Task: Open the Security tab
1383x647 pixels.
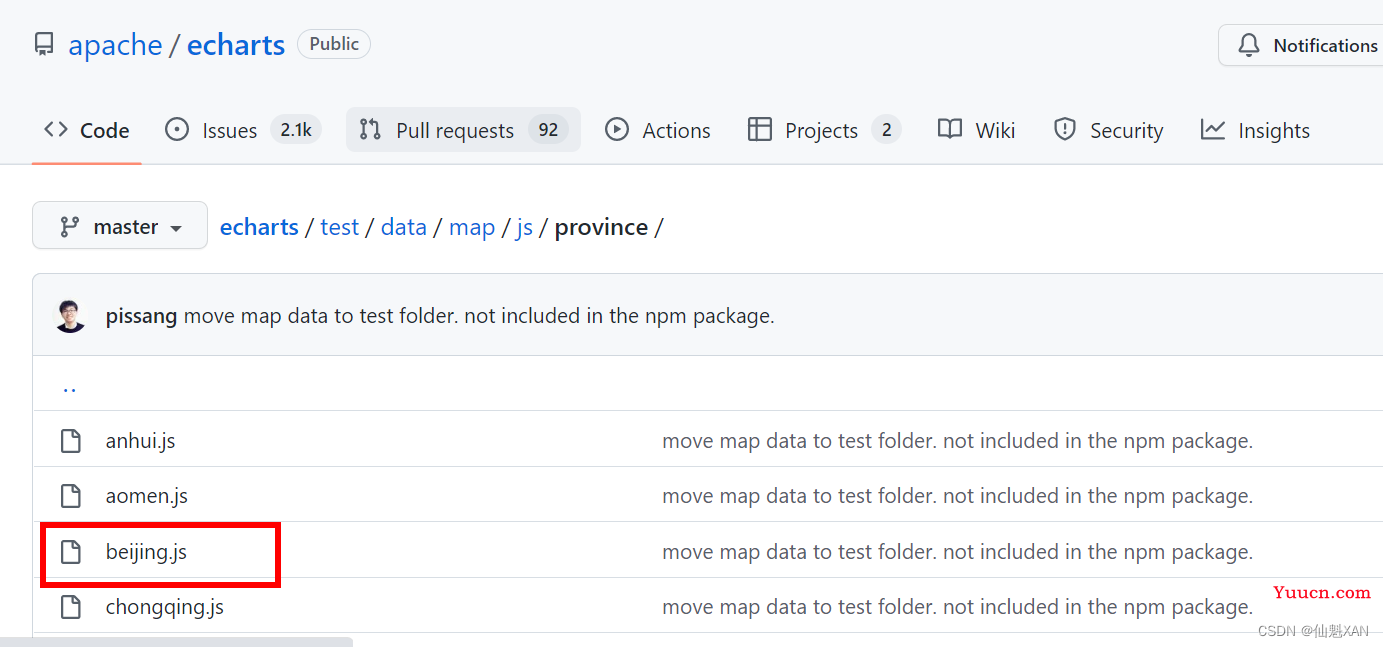Action: pyautogui.click(x=1108, y=130)
